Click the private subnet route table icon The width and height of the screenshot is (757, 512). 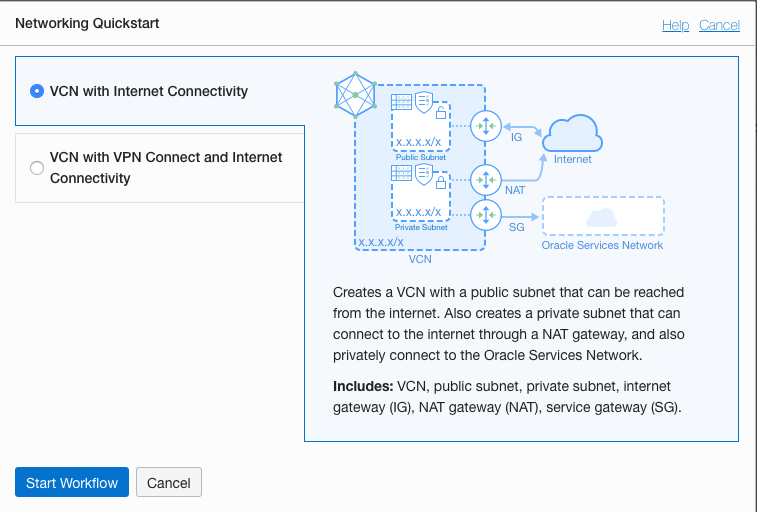[x=402, y=172]
